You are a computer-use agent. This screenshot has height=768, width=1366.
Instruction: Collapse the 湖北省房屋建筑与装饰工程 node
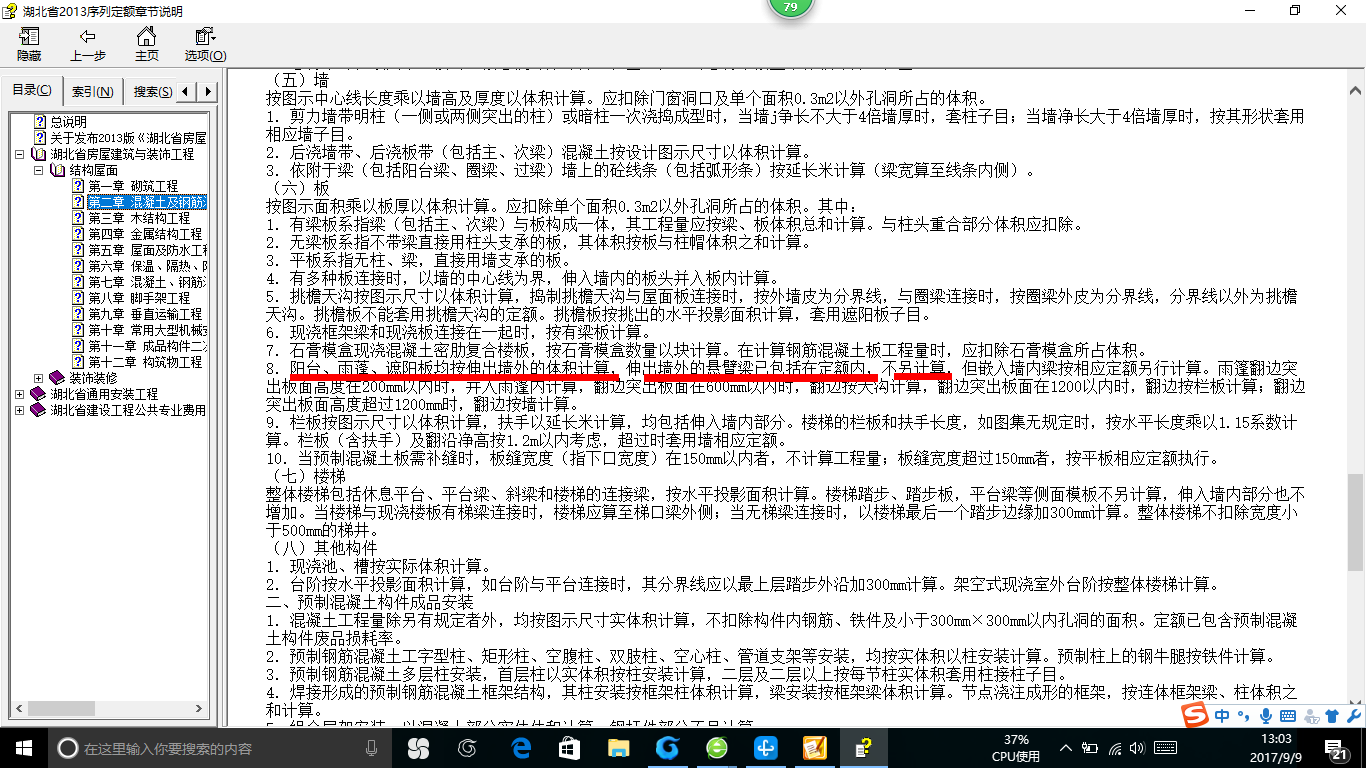[20, 154]
